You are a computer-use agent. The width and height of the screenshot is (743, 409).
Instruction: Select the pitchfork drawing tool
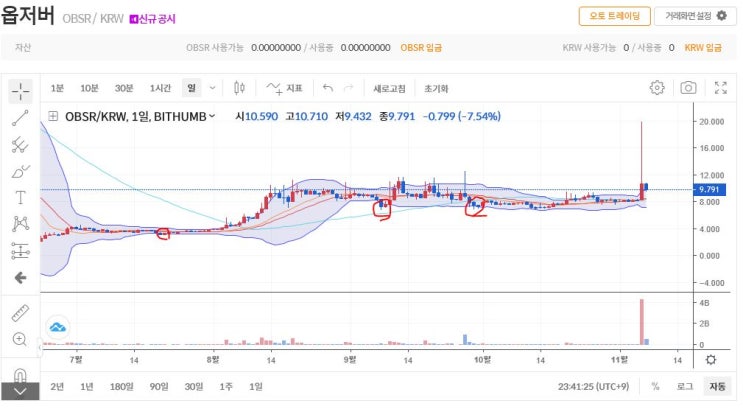20,145
